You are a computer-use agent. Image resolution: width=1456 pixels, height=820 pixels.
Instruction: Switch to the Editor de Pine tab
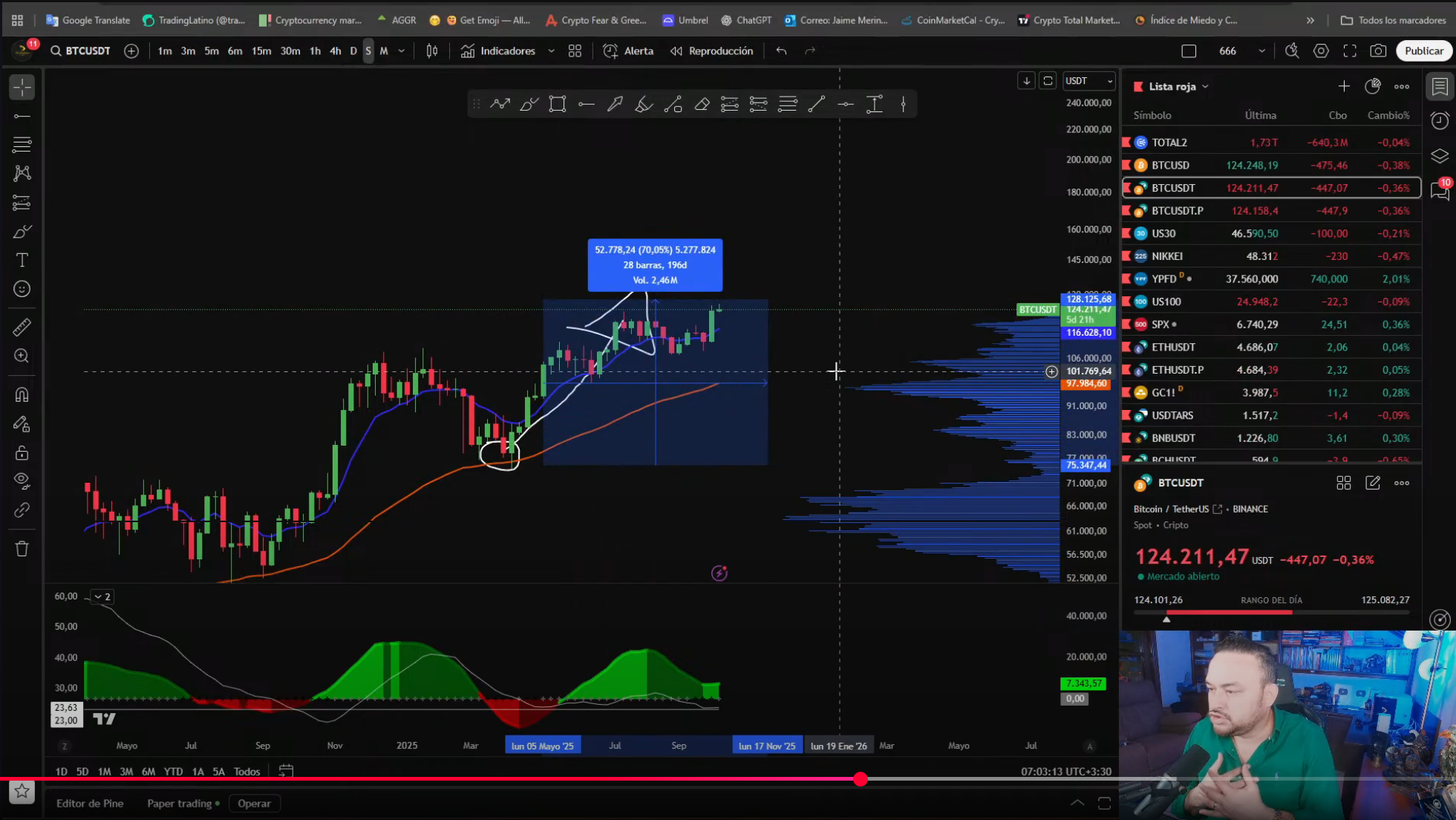coord(90,803)
